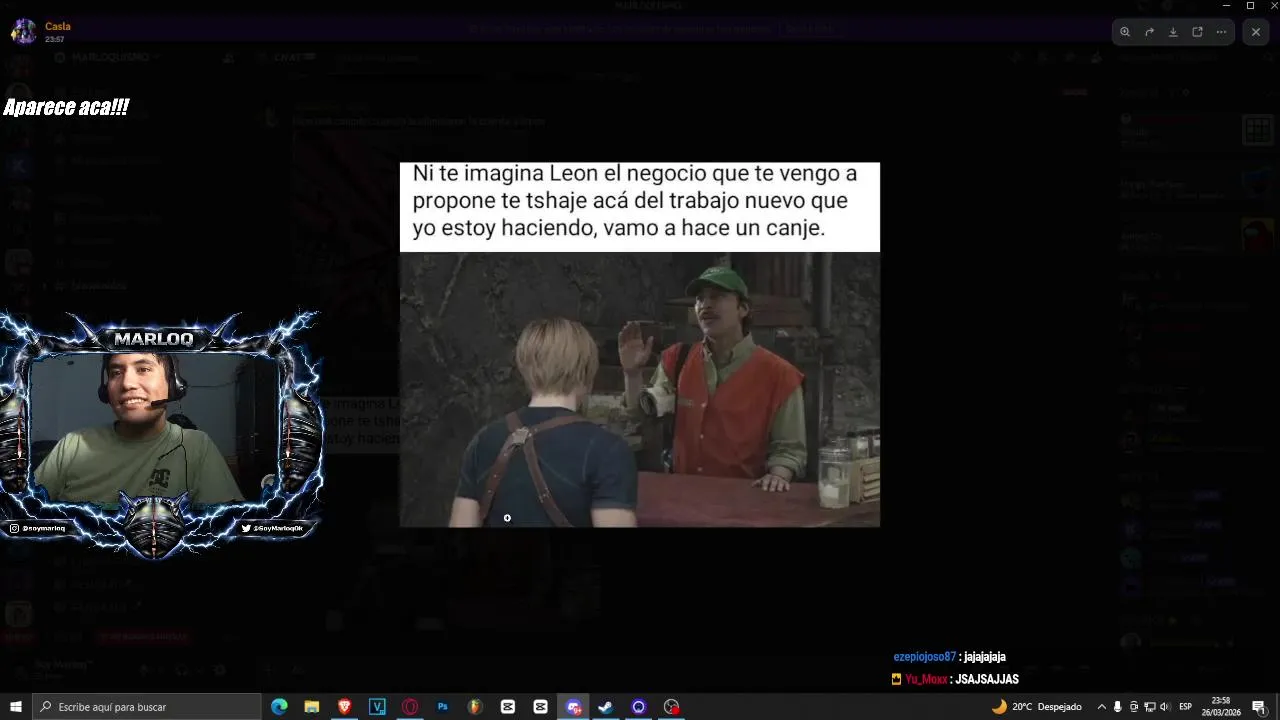Screen dimensions: 1280x720
Task: Click the 'Escribe aquí para buscar' search box
Action: pyautogui.click(x=146, y=707)
